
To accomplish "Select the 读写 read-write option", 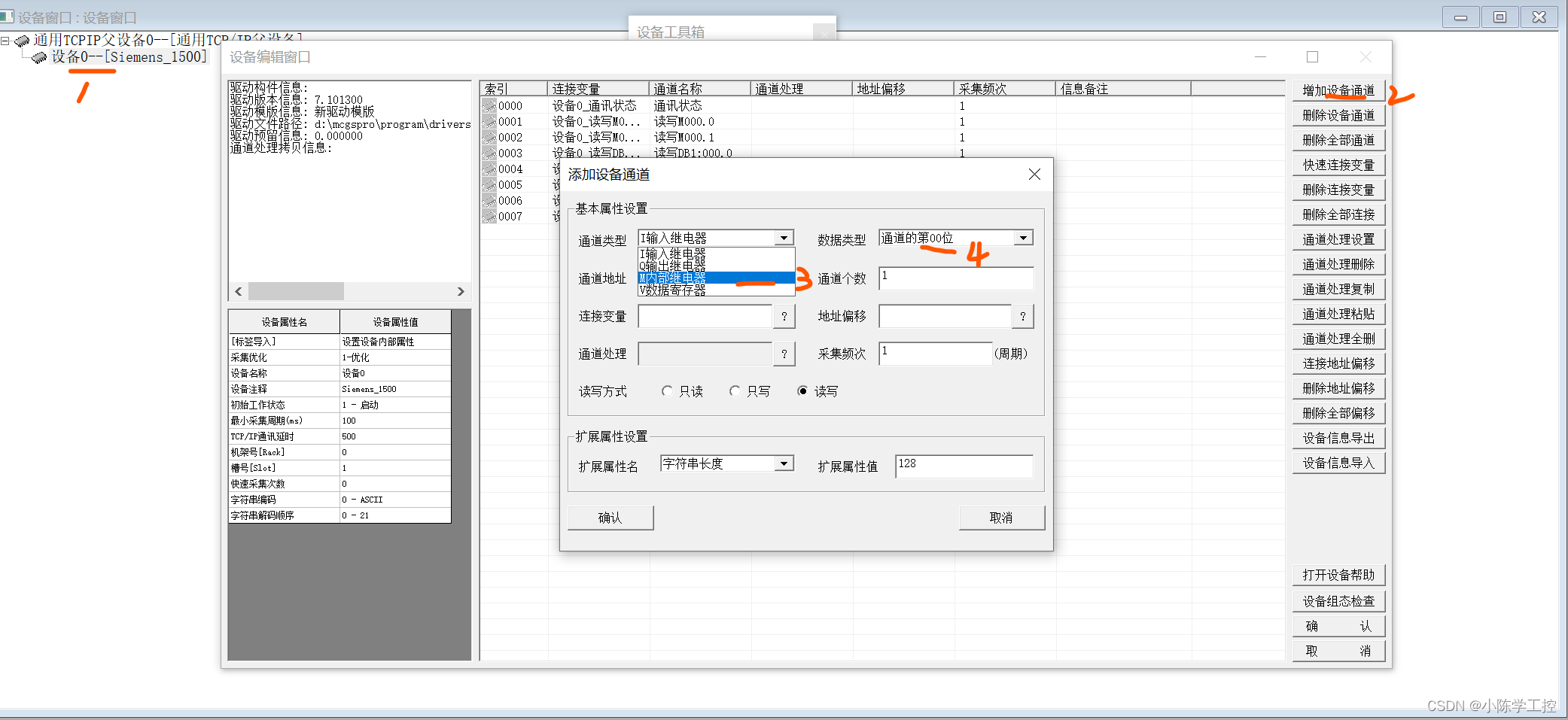I will pos(802,390).
